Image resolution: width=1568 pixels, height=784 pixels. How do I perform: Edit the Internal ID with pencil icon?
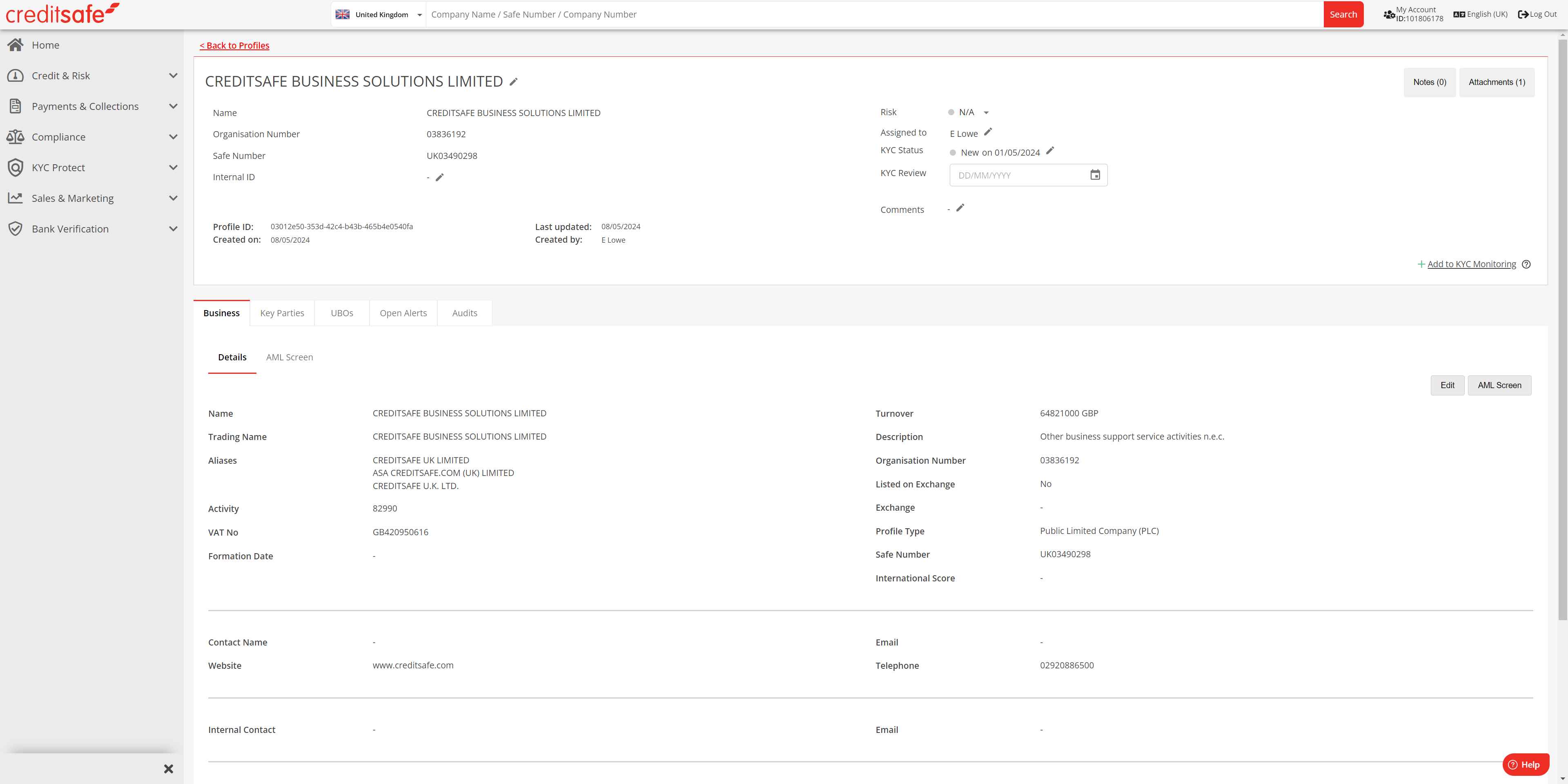tap(439, 177)
